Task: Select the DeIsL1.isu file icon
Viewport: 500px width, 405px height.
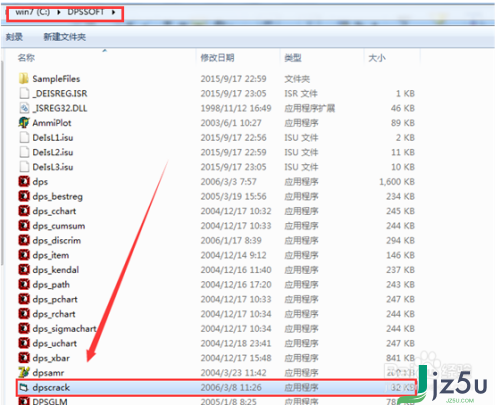Action: (x=24, y=137)
